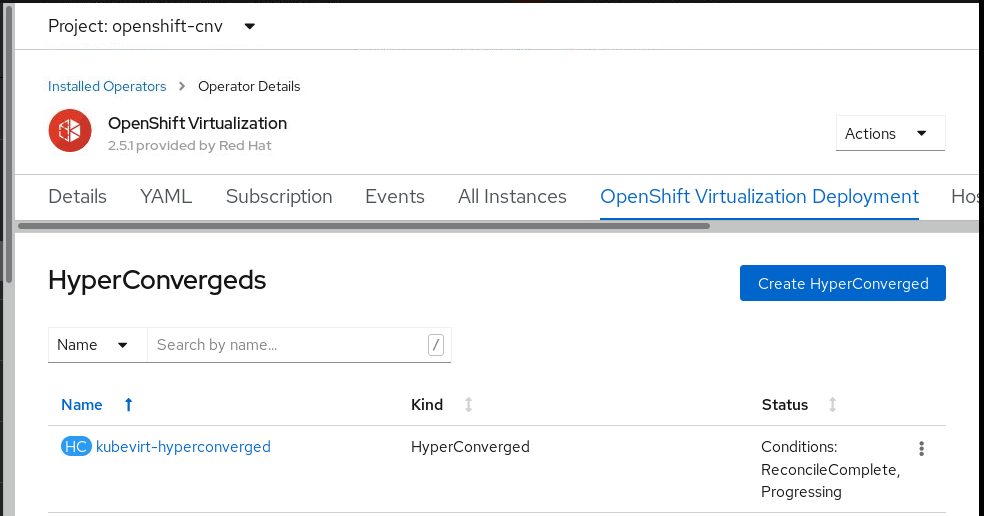Select the All Instances tab
The image size is (984, 516).
pyautogui.click(x=512, y=197)
